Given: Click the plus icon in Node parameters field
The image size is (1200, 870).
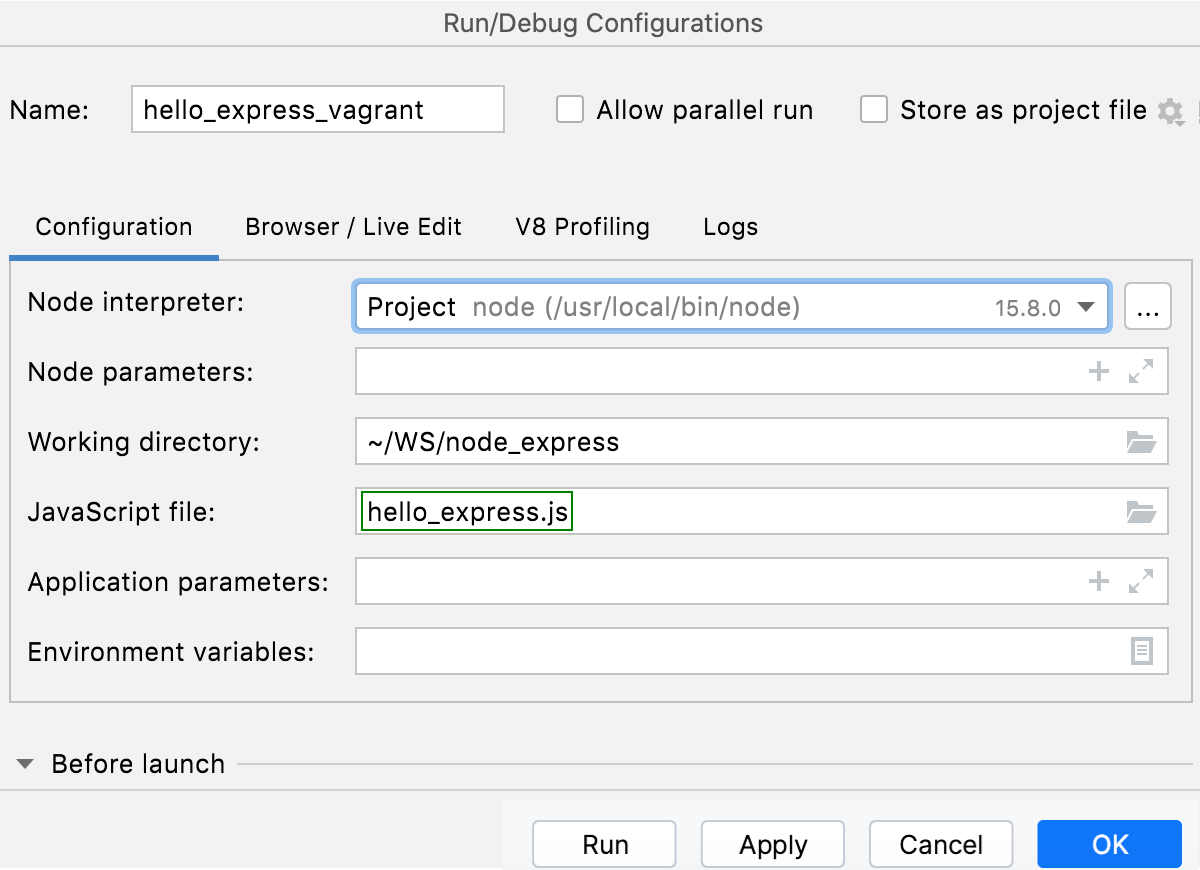Looking at the screenshot, I should pos(1098,371).
